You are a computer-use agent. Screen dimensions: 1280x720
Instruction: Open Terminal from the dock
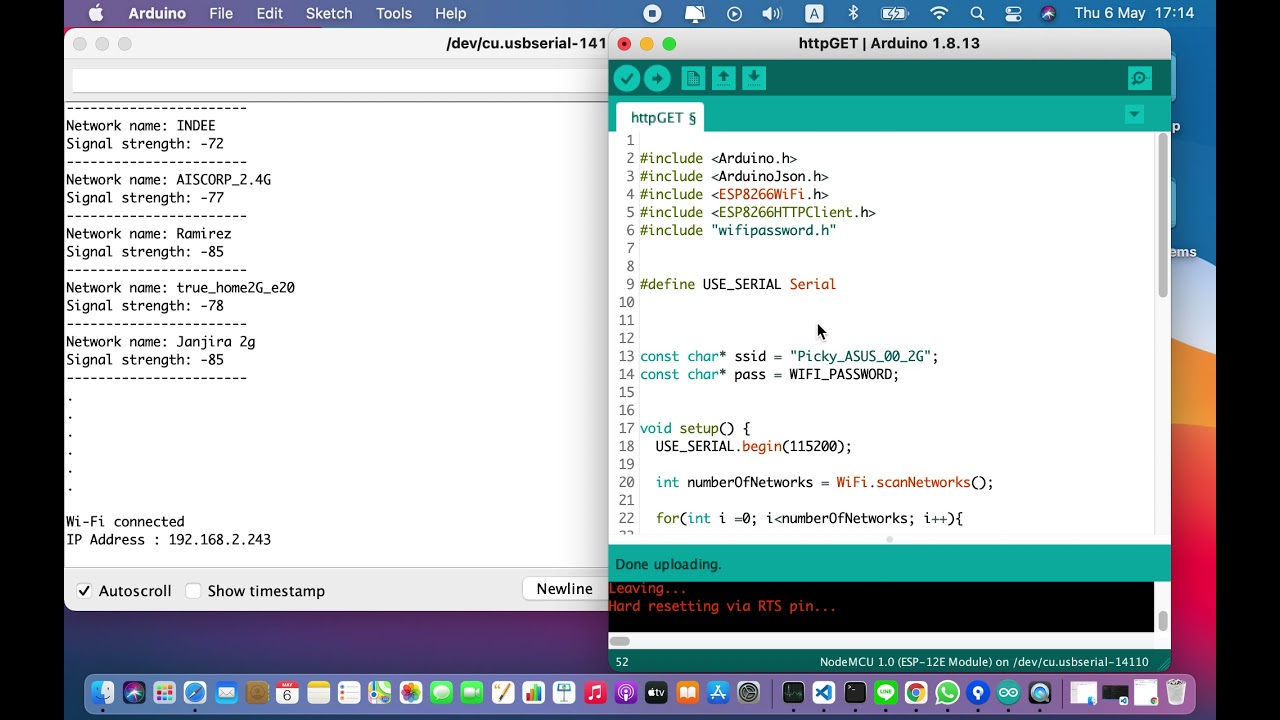click(x=854, y=692)
